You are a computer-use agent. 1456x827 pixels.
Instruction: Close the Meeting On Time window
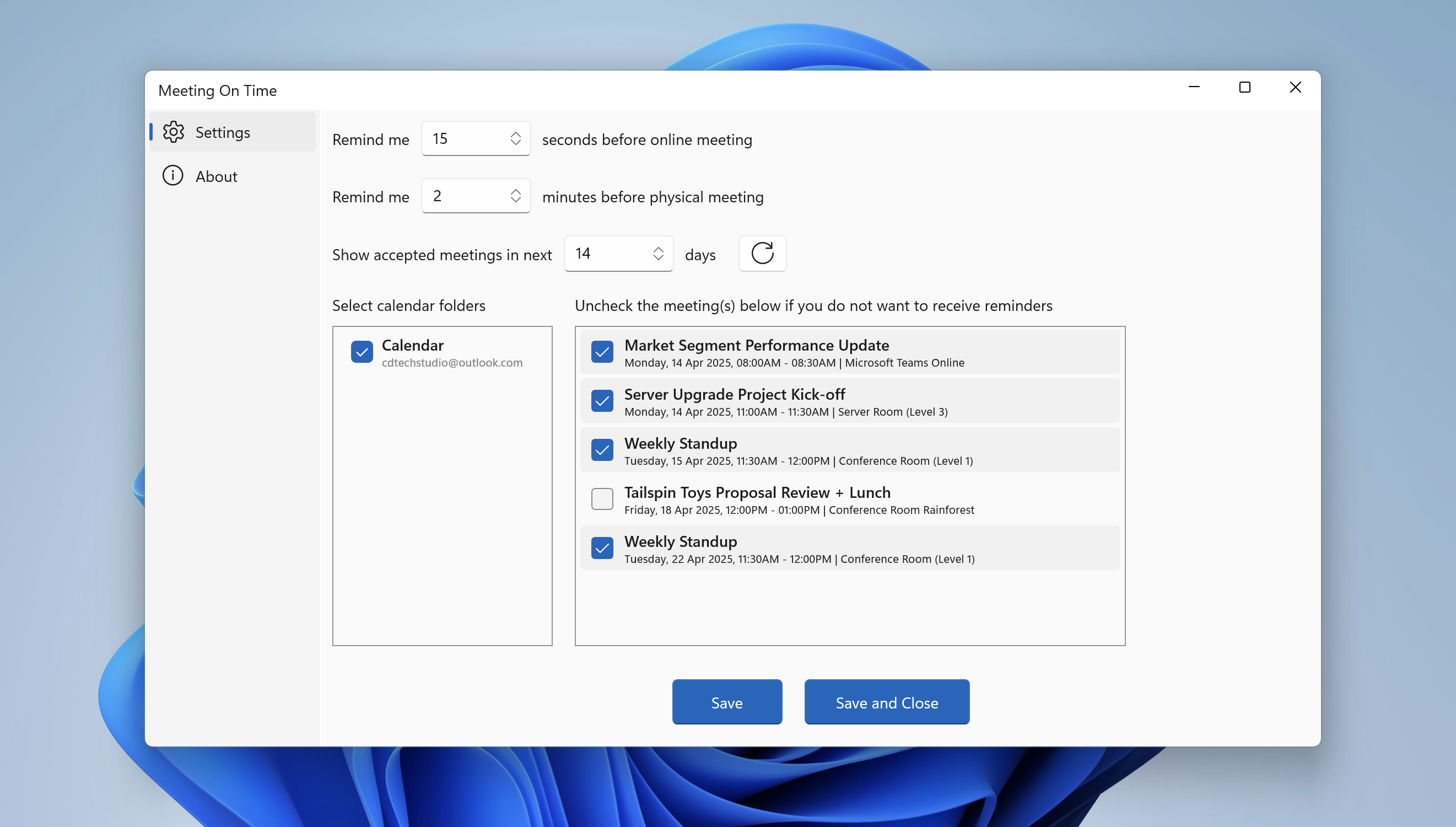coord(1295,87)
